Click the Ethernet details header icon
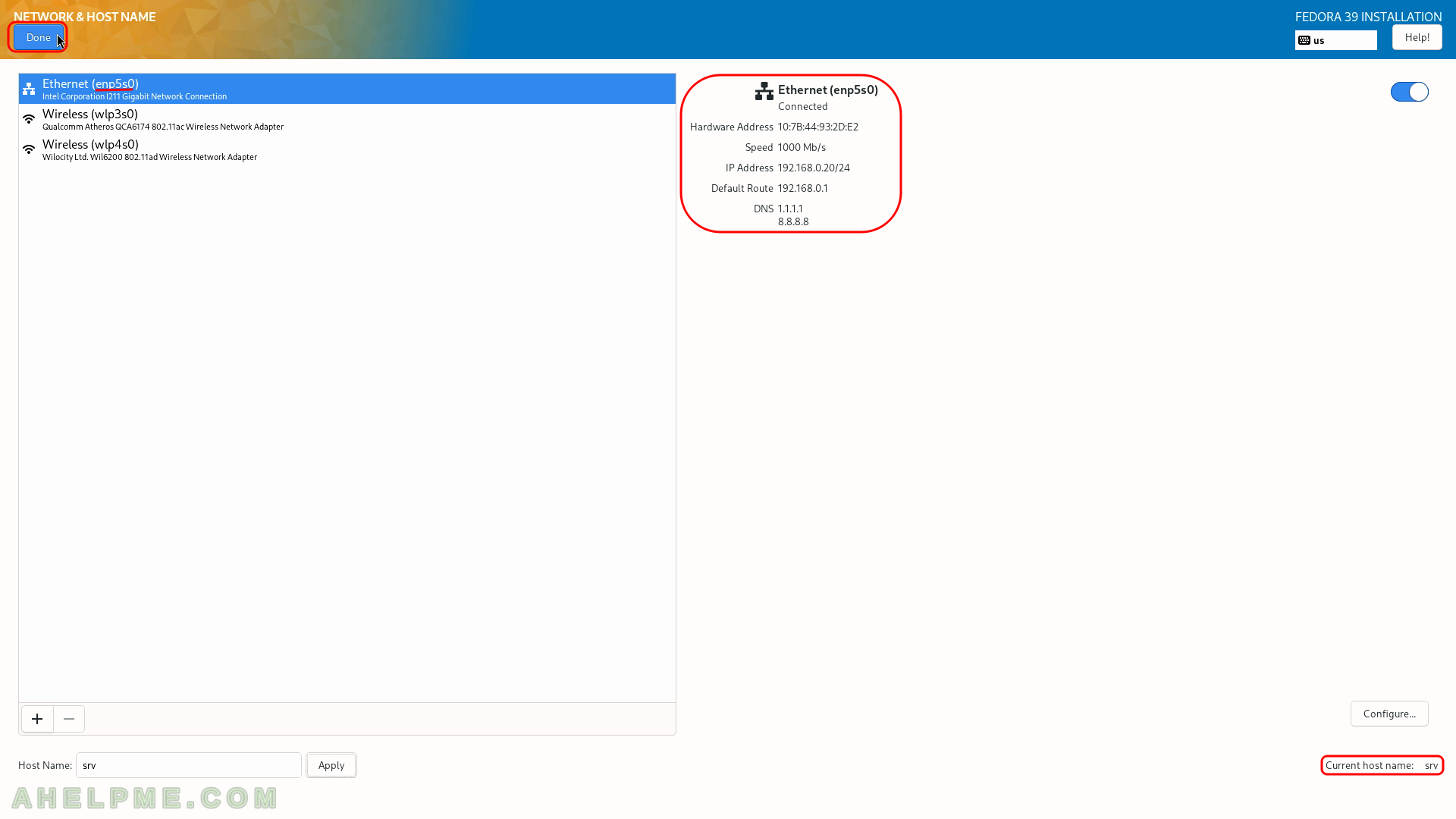1456x819 pixels. point(764,91)
